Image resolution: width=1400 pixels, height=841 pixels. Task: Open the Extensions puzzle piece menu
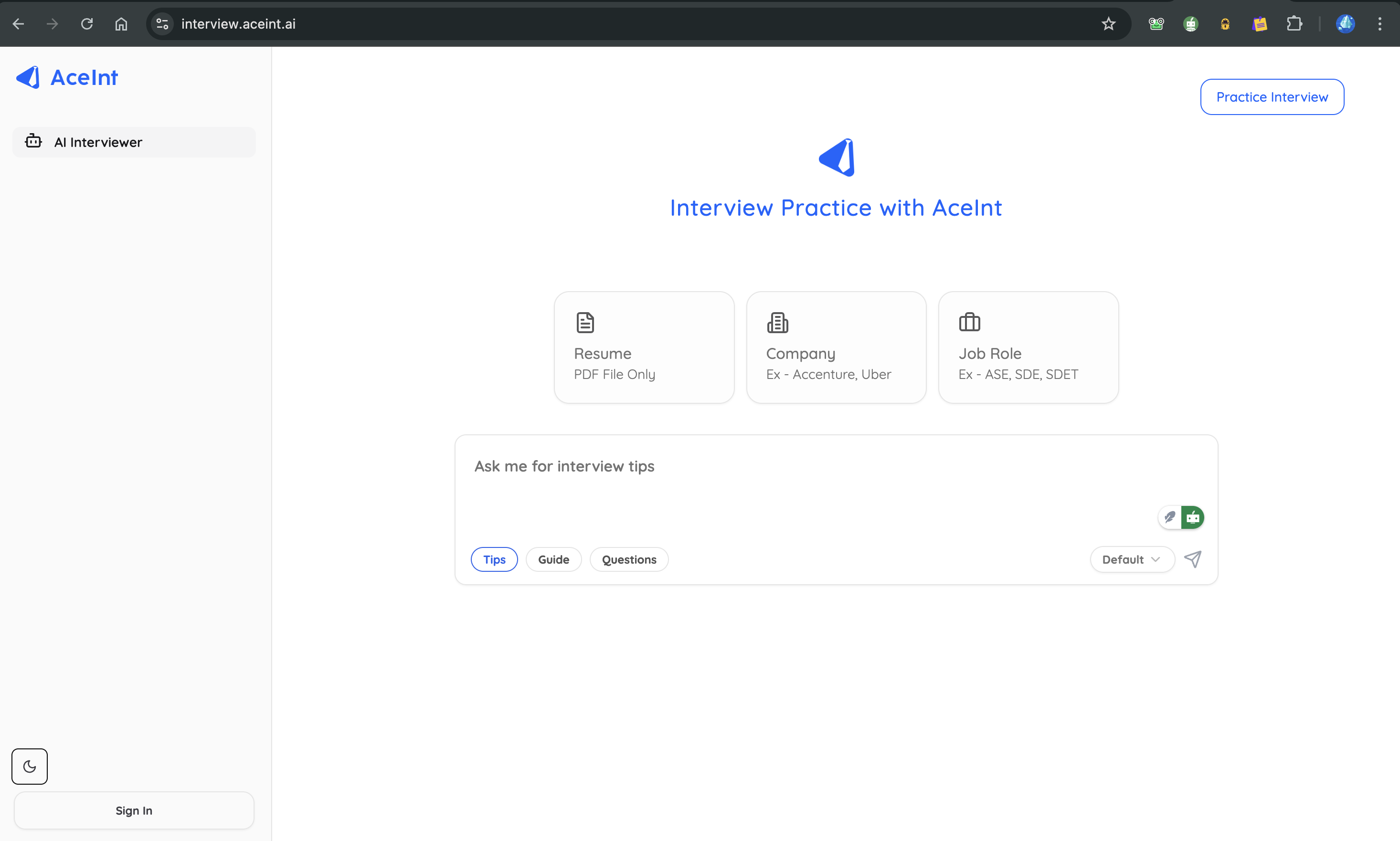pyautogui.click(x=1294, y=24)
